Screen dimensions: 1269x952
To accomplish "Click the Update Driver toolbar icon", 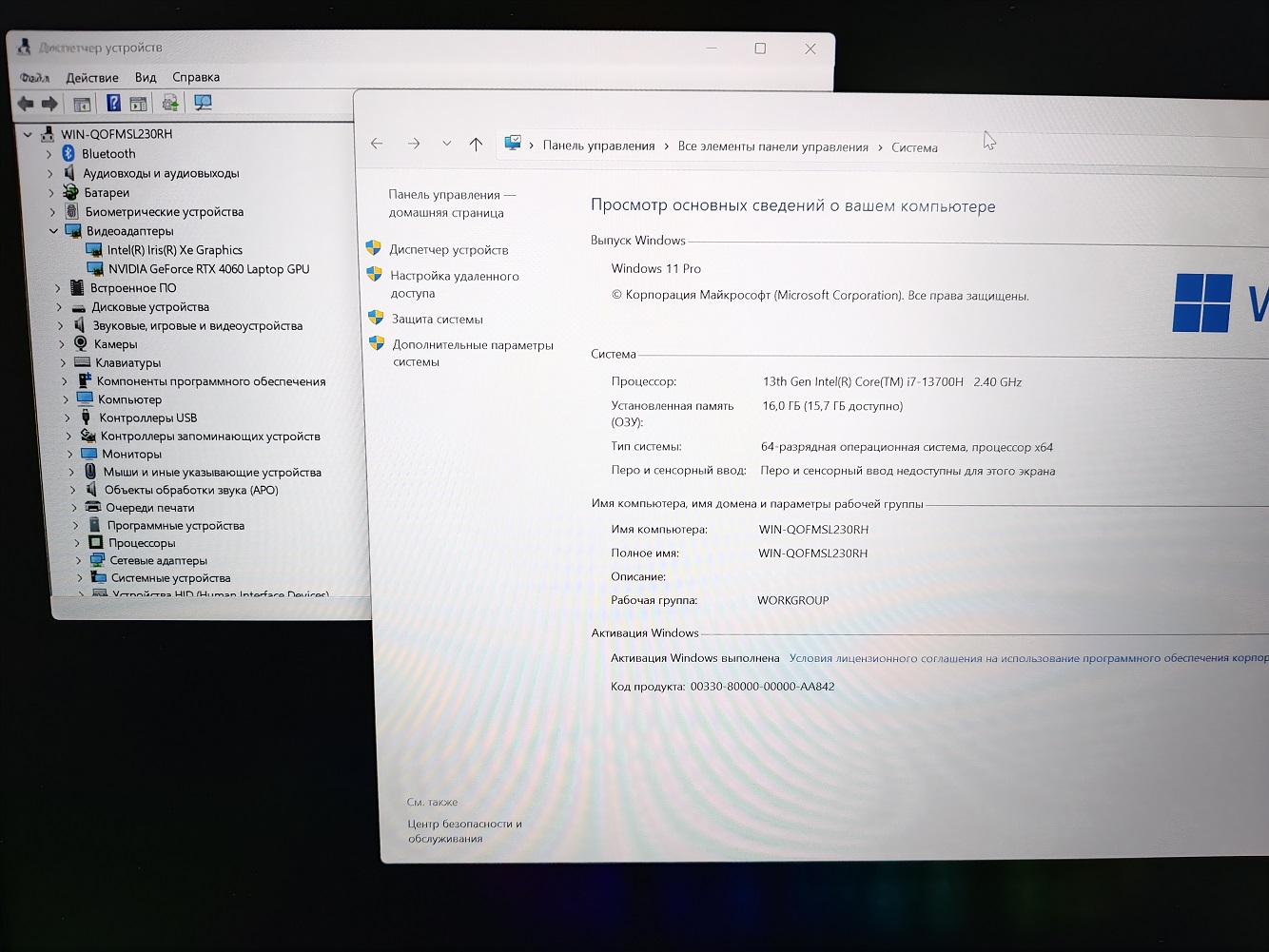I will coord(170,103).
